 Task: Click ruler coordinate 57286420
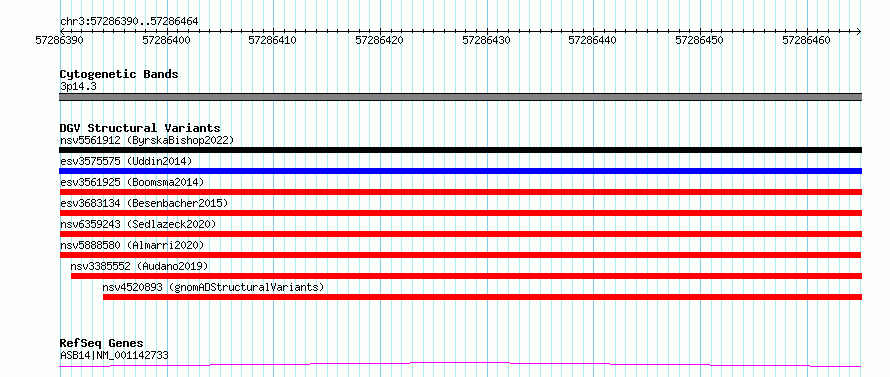click(x=380, y=40)
